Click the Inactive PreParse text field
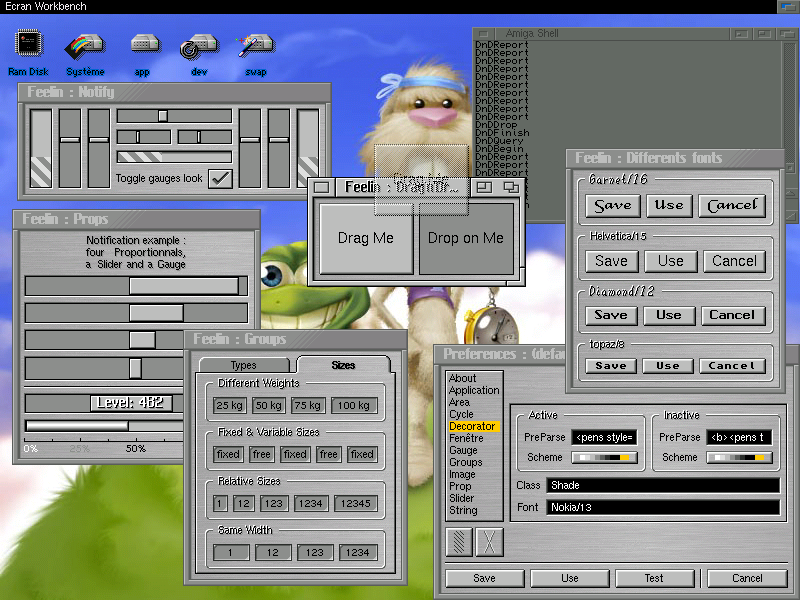 pos(739,438)
